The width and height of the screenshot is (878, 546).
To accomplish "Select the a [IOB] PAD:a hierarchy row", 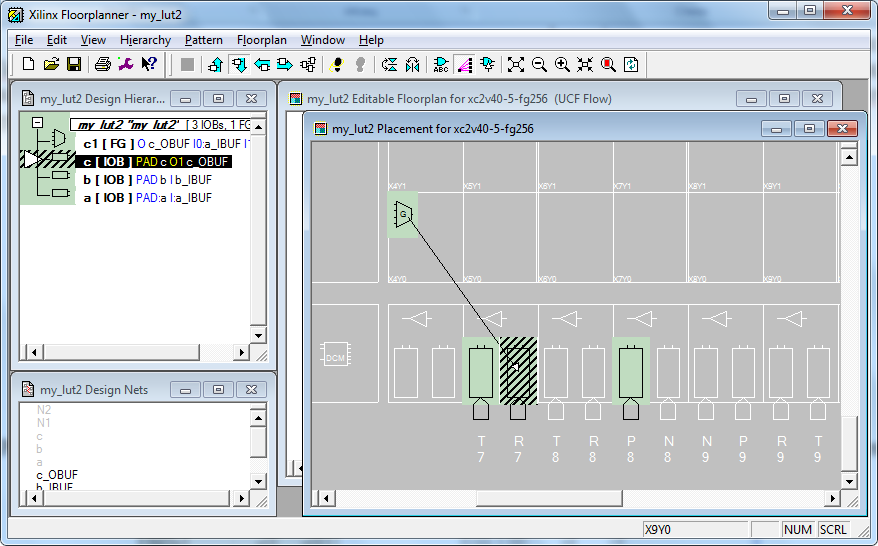I will (x=148, y=198).
